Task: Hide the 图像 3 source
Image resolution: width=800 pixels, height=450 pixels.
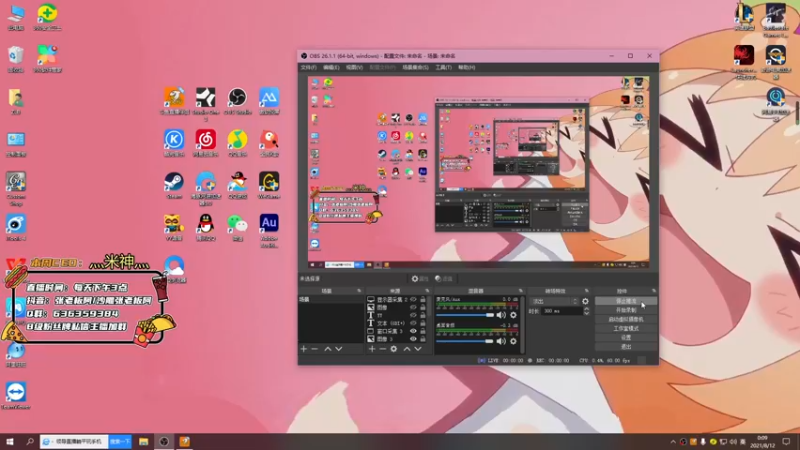Action: [x=413, y=339]
